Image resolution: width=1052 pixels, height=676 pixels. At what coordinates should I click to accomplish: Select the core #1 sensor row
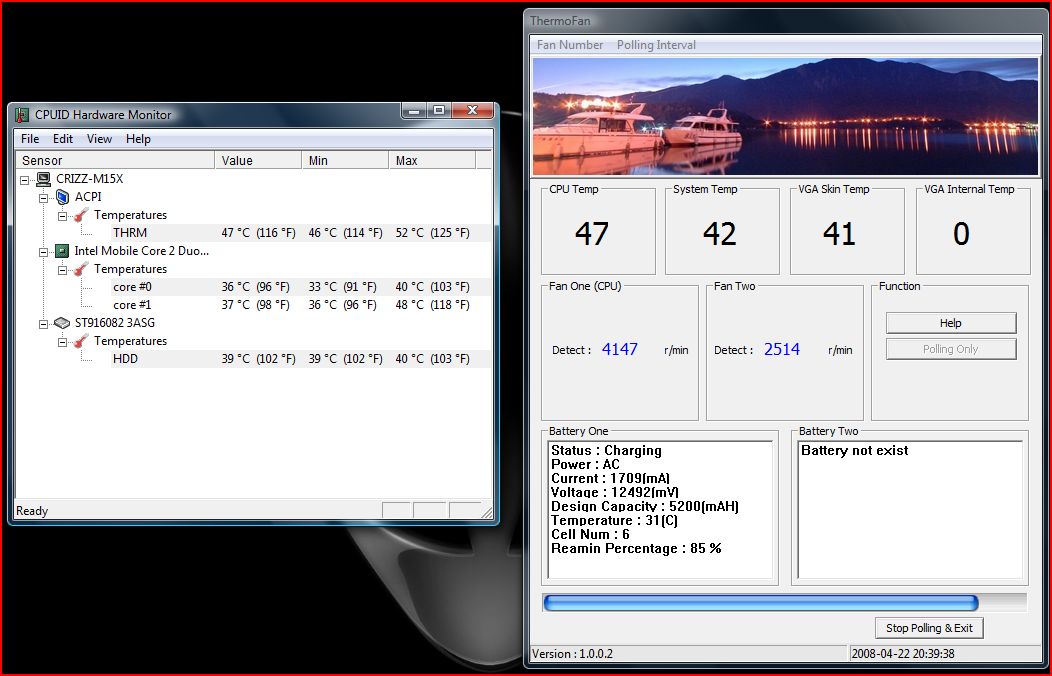pyautogui.click(x=300, y=305)
